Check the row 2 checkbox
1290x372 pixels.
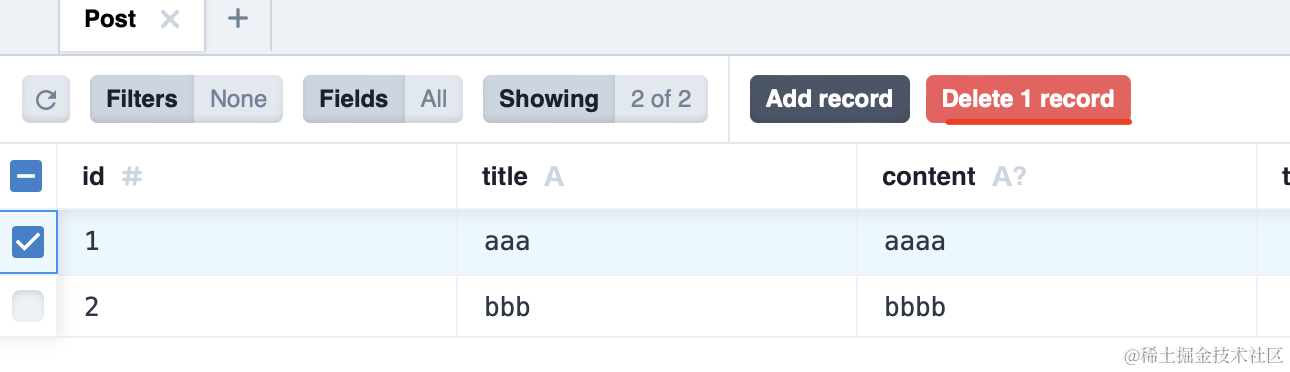tap(28, 306)
